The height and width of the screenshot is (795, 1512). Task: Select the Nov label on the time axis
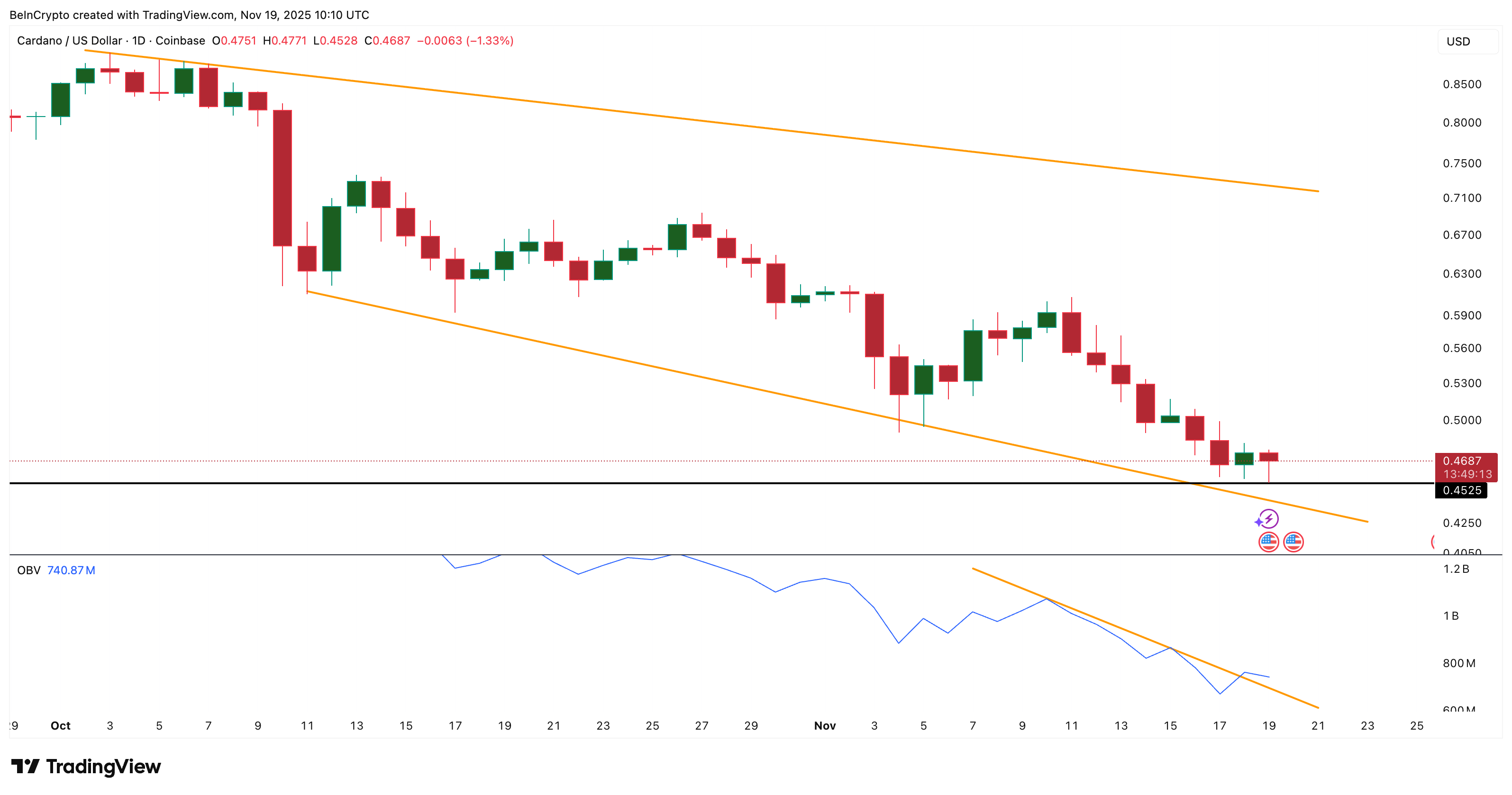pos(826,726)
